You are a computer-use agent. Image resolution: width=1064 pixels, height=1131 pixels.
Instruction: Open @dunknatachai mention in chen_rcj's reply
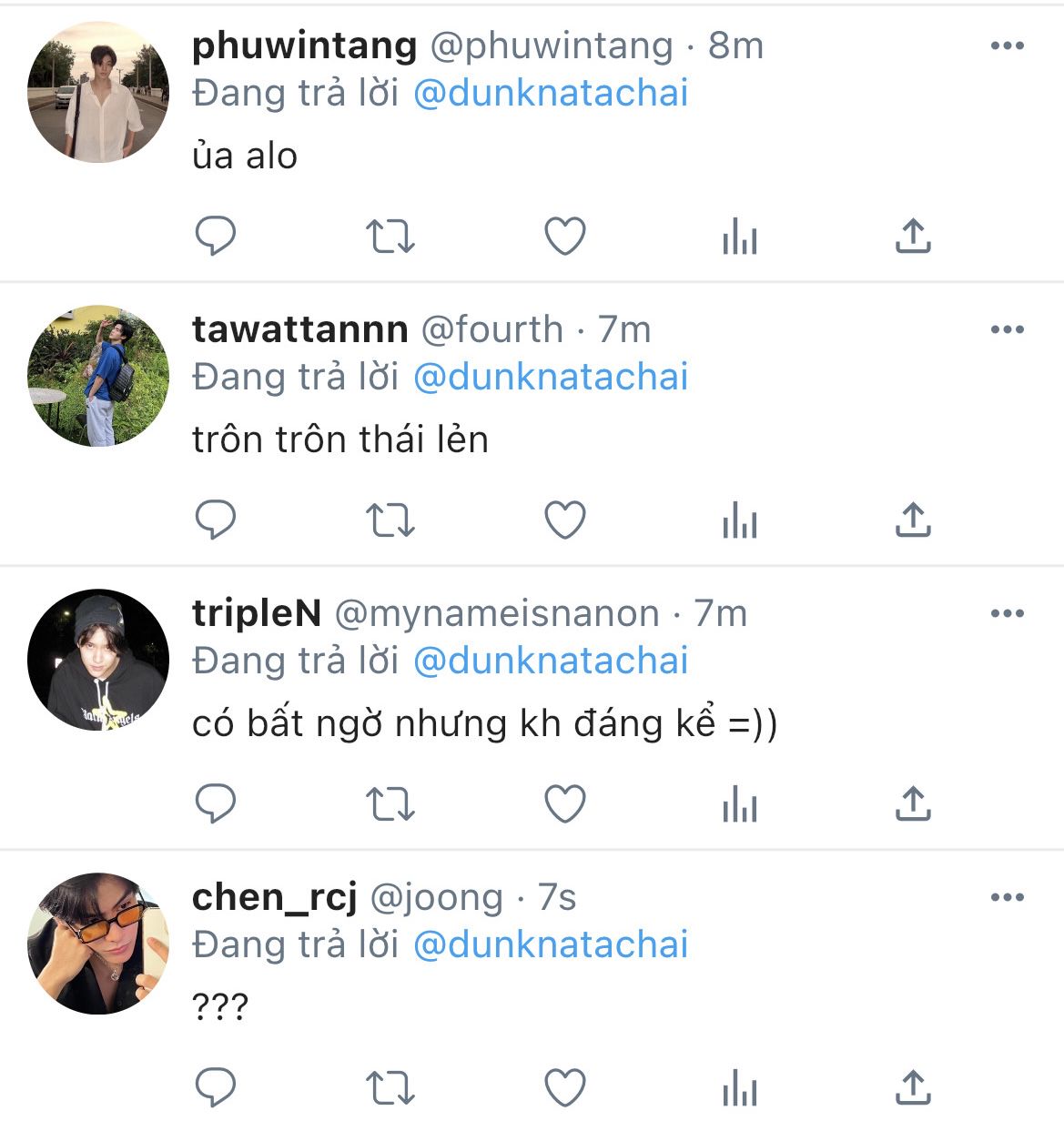point(551,944)
